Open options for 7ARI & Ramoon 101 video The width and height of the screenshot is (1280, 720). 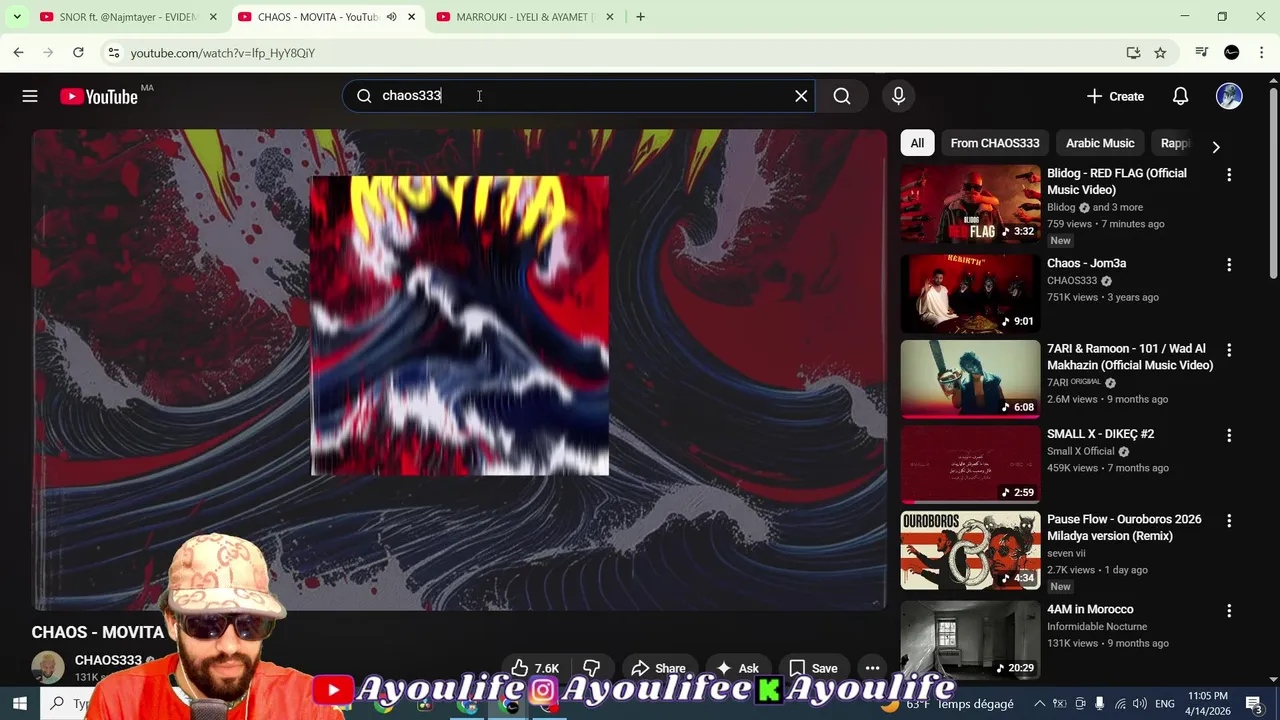click(1229, 350)
